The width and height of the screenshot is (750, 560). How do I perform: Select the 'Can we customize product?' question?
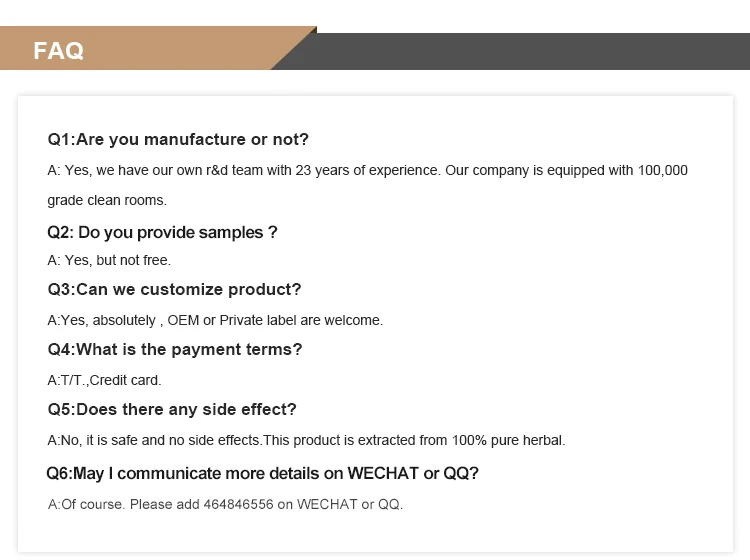(174, 289)
